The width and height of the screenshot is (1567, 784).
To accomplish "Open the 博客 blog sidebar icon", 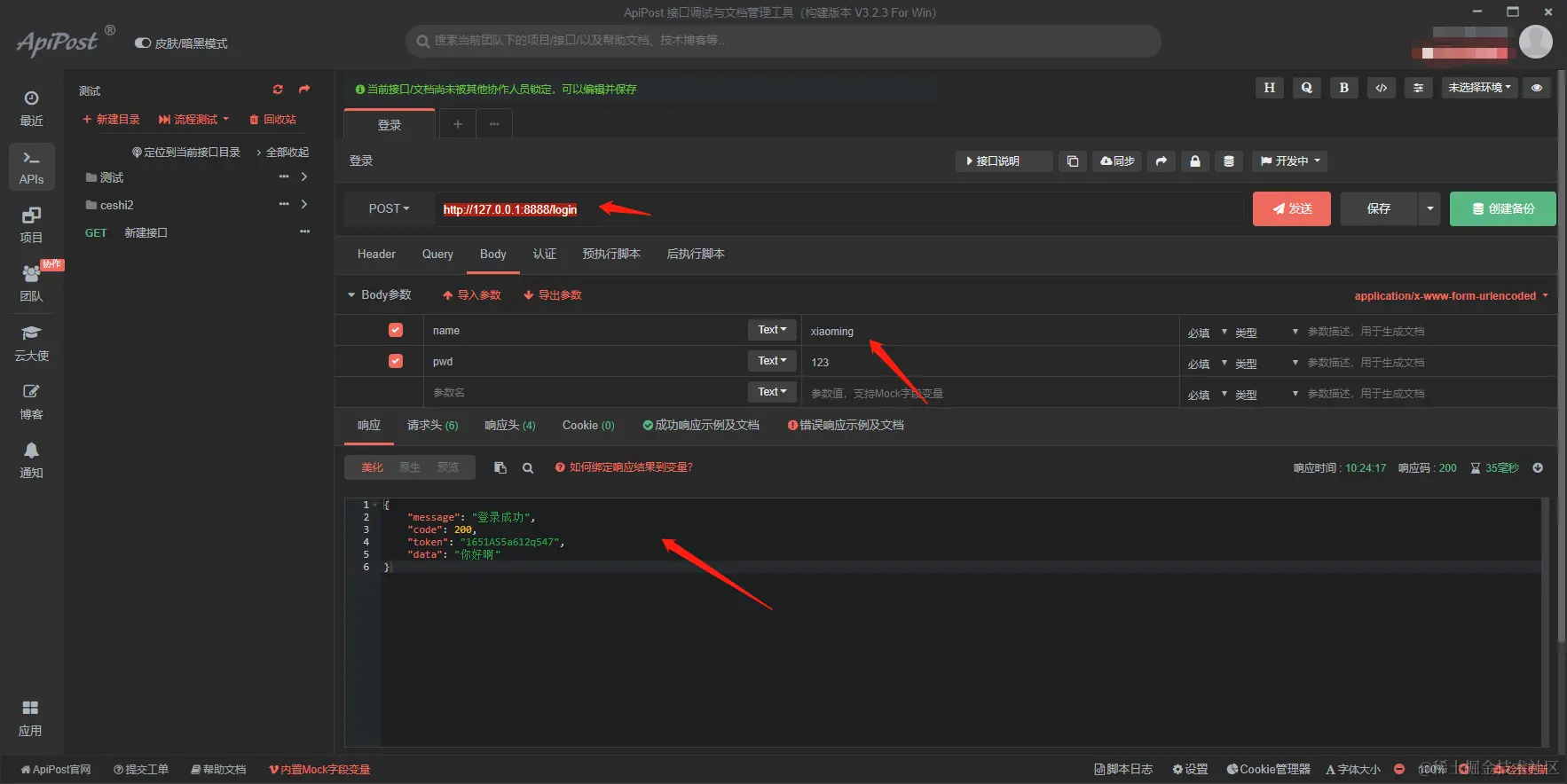I will click(x=31, y=402).
